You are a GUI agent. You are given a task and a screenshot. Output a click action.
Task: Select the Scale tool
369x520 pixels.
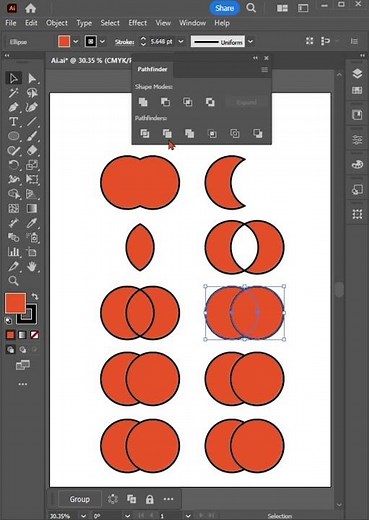click(32, 165)
